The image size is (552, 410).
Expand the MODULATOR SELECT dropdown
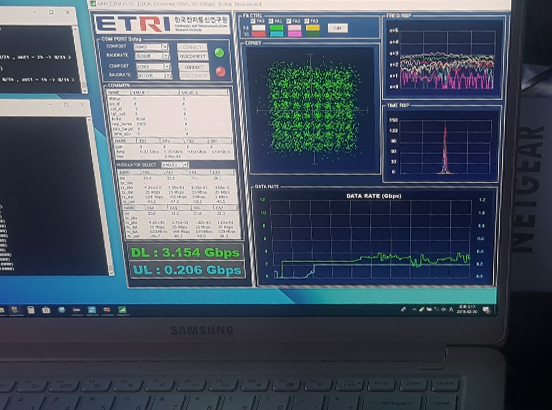[x=175, y=165]
